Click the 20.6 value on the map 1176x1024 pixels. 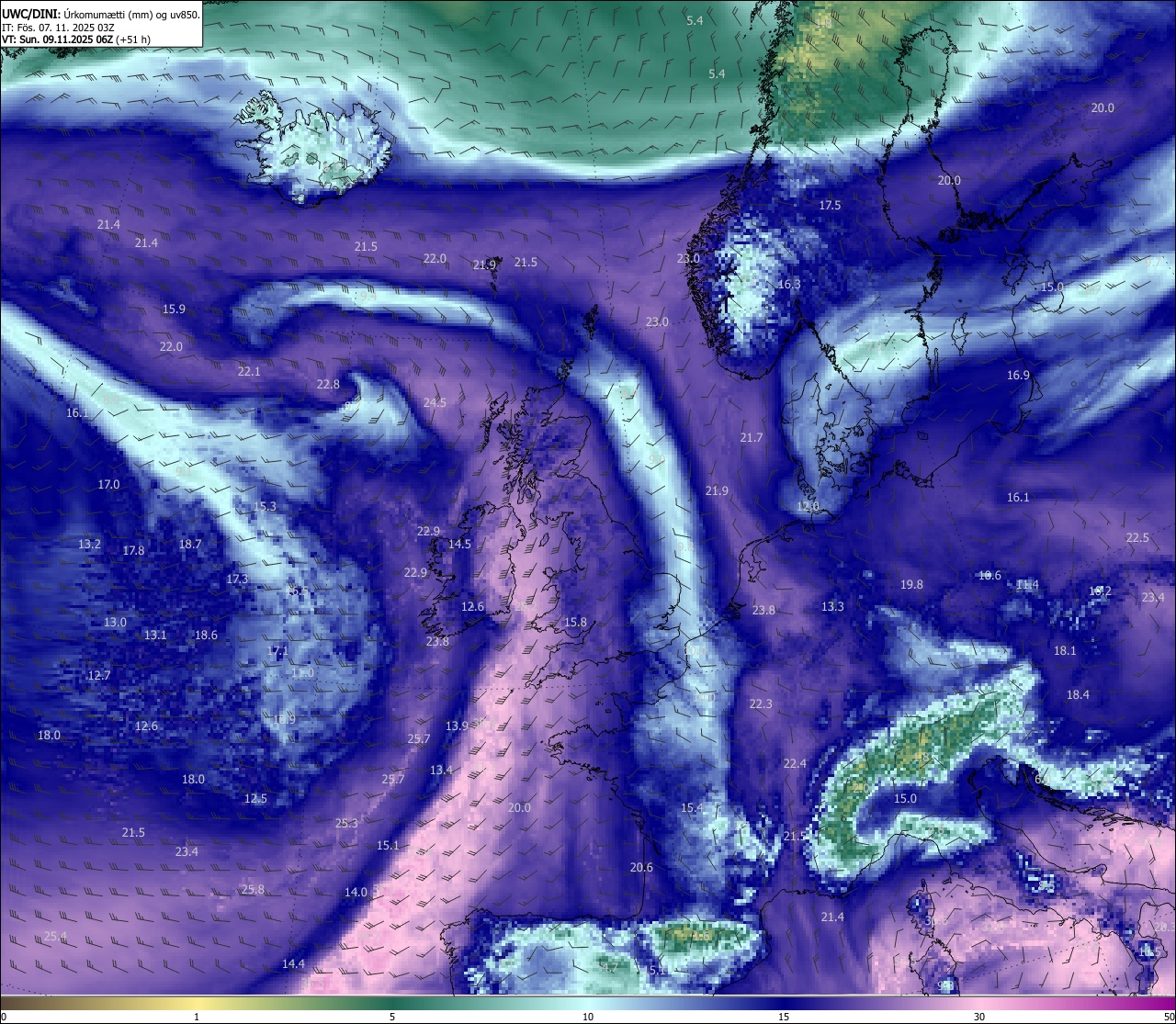[641, 868]
